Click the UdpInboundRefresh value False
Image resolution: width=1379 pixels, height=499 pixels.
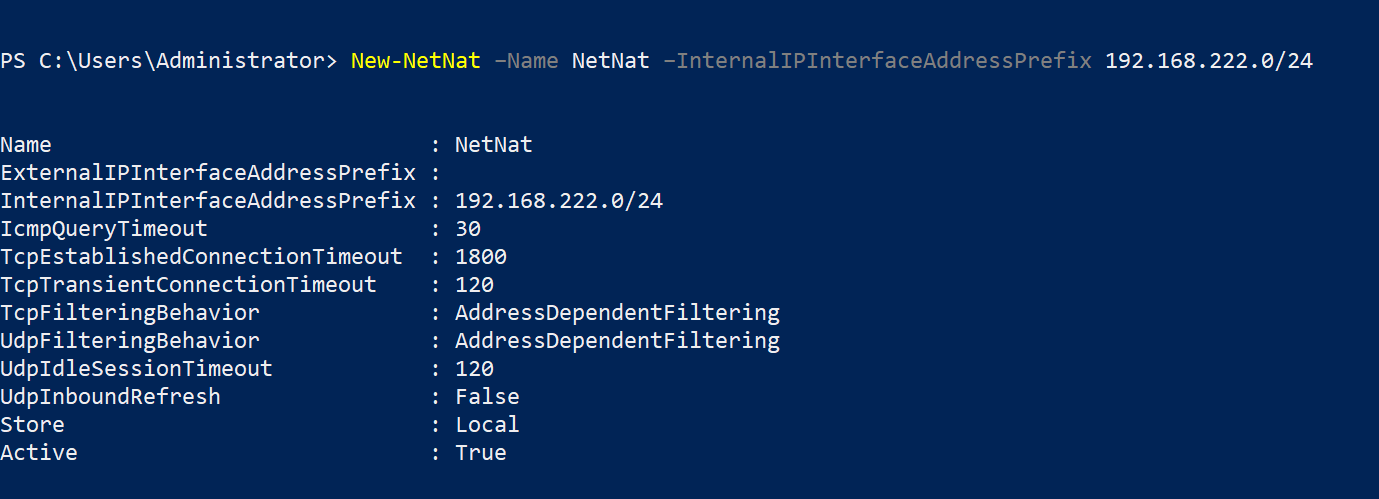487,397
